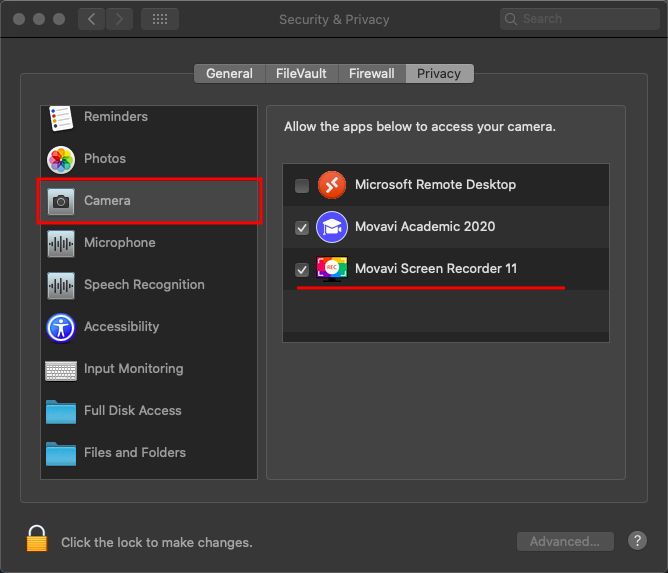This screenshot has height=573, width=668.
Task: Open help with the question mark button
Action: (637, 541)
